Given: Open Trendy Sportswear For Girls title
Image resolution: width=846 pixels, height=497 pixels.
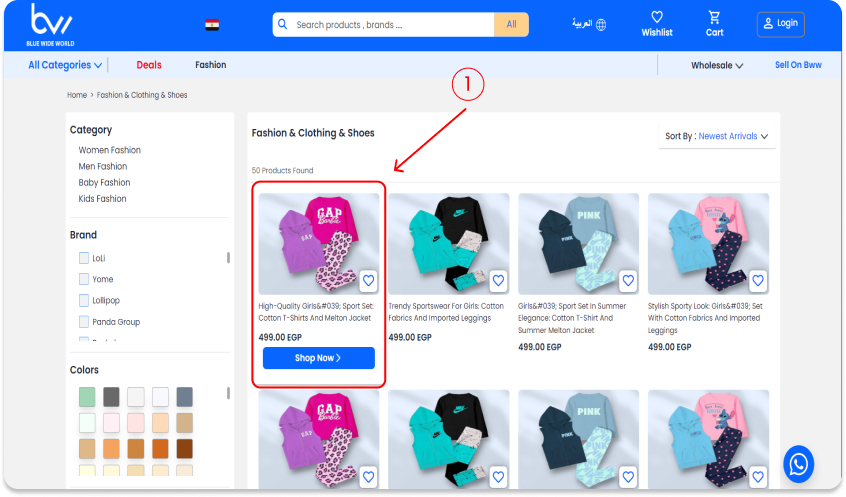Looking at the screenshot, I should (446, 312).
